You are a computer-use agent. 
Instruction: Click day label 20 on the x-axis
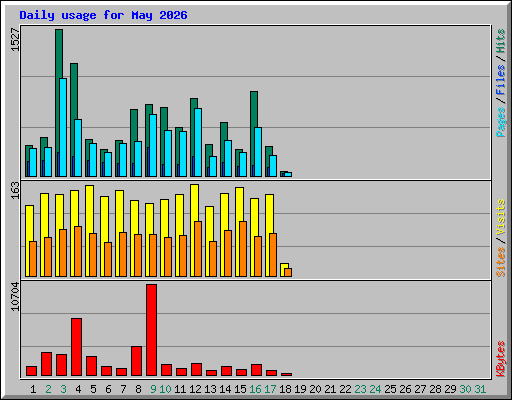(315, 389)
